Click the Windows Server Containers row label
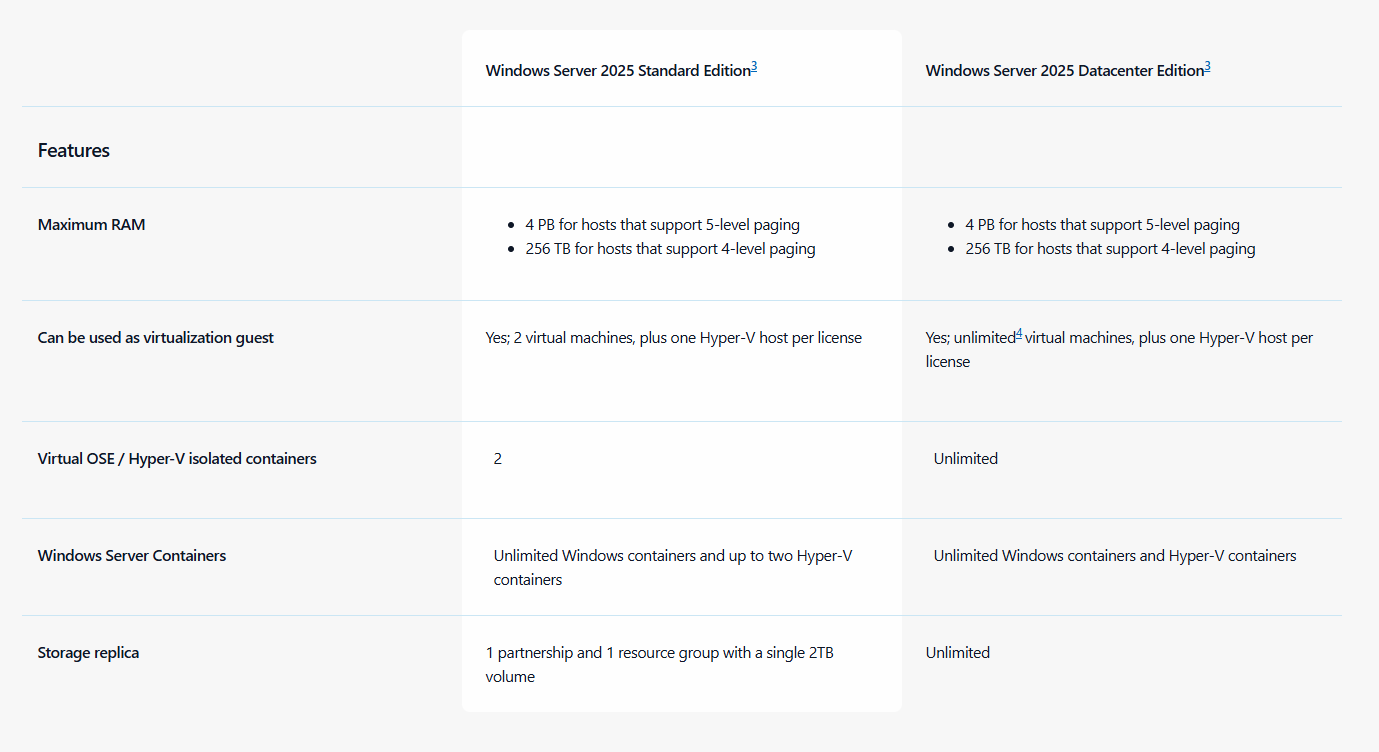 coord(132,556)
